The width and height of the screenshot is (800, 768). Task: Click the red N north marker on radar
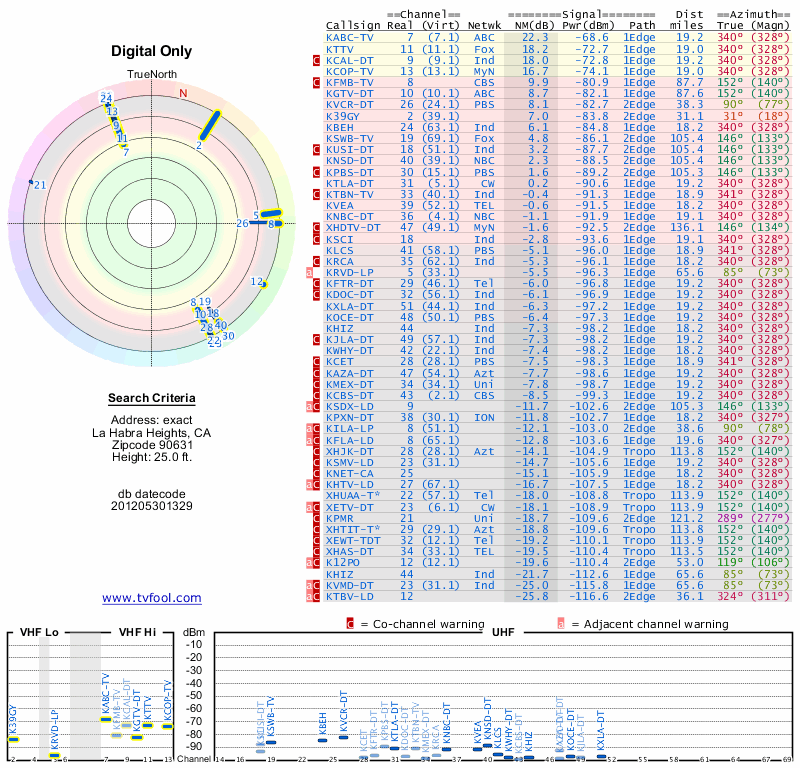tap(183, 93)
